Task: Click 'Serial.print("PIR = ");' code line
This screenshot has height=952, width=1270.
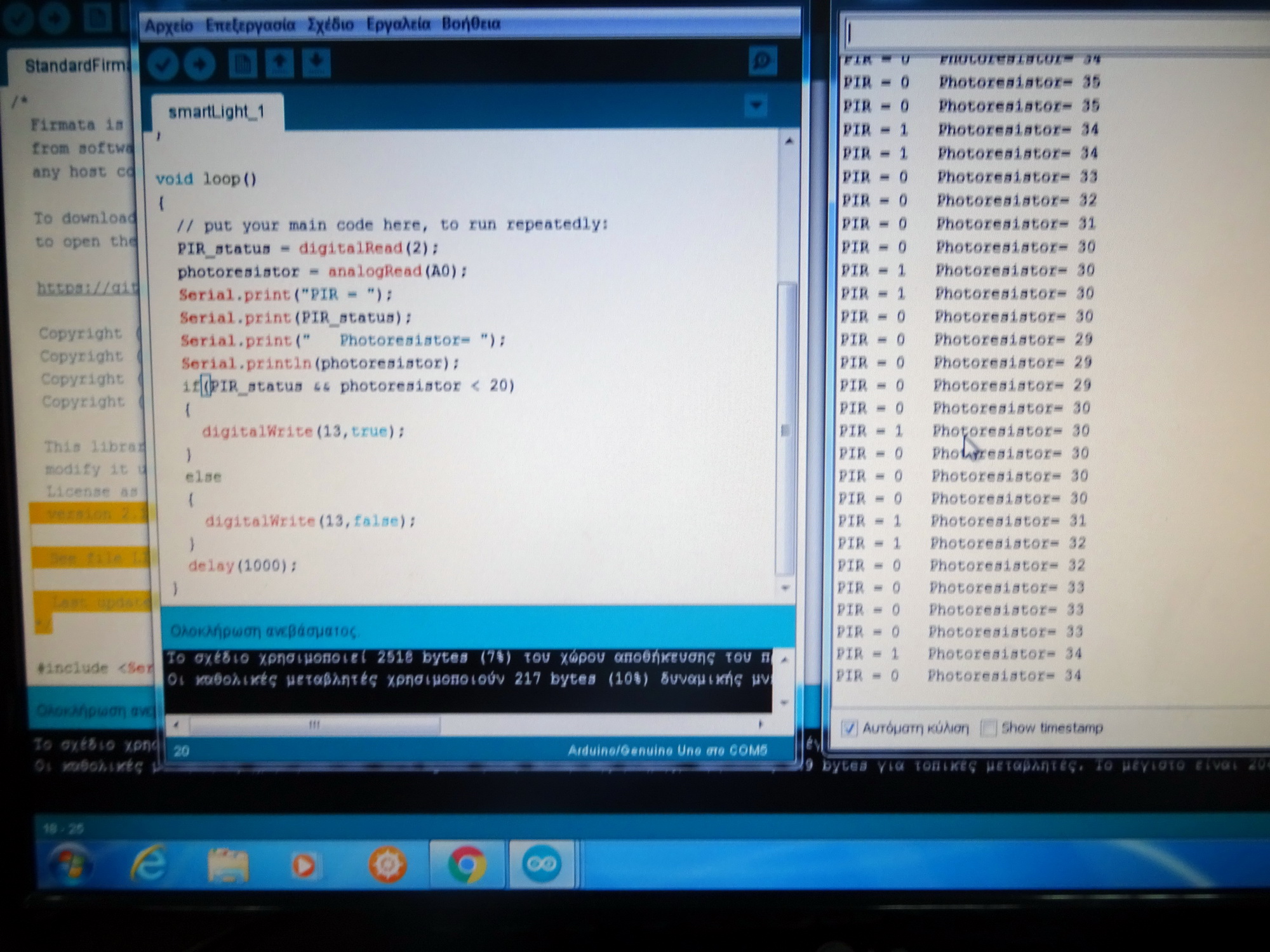Action: [x=286, y=294]
